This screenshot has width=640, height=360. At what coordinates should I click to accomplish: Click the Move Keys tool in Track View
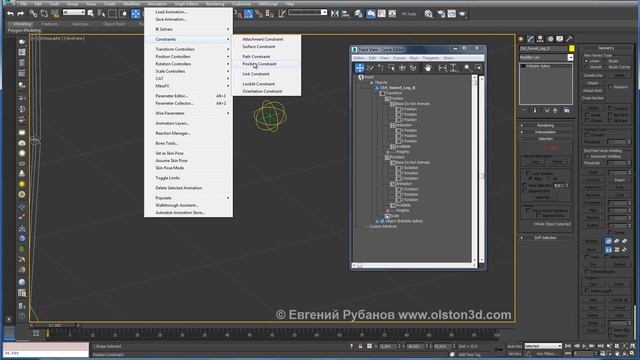(x=359, y=68)
